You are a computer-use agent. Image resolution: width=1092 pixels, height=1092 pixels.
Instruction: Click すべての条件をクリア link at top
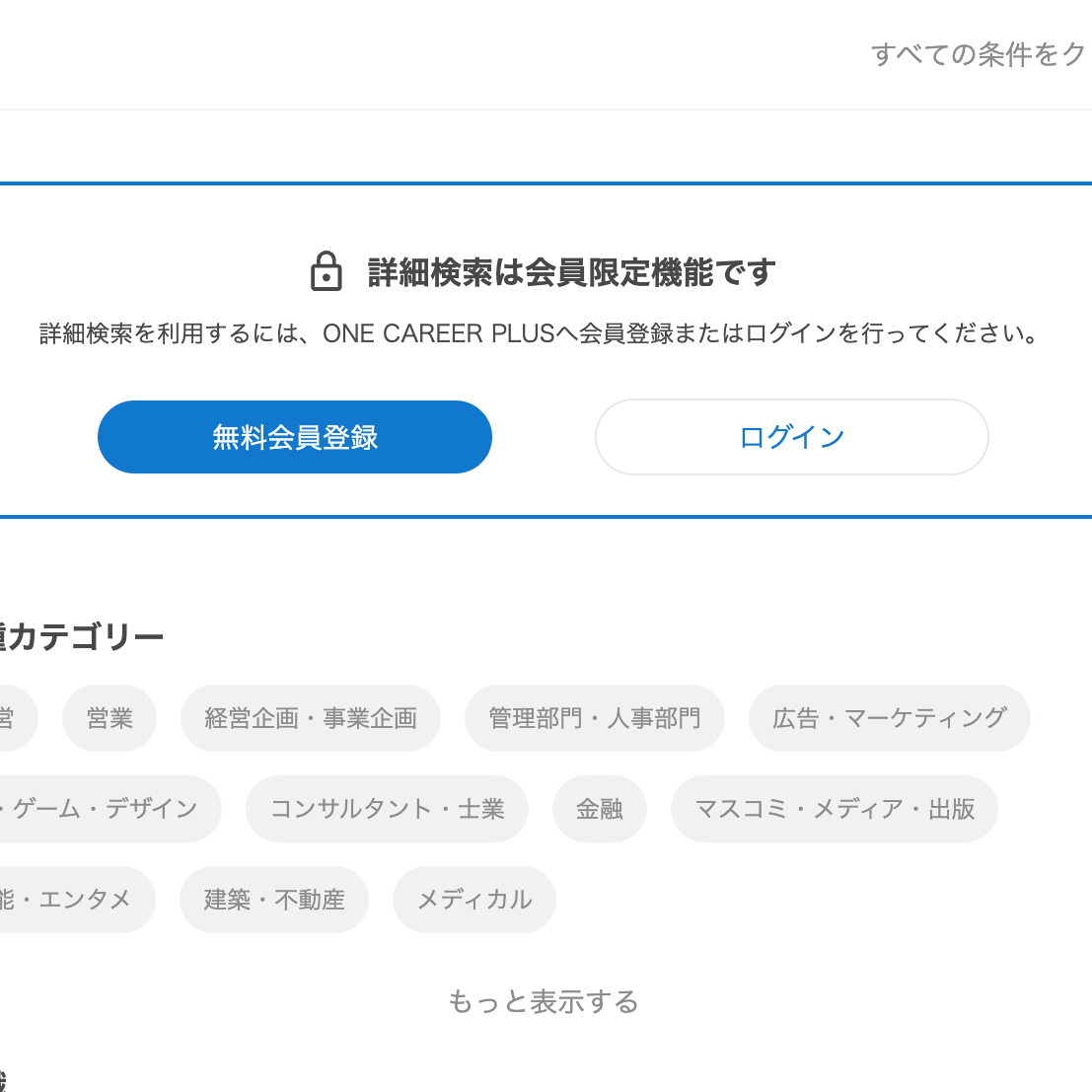(x=979, y=54)
